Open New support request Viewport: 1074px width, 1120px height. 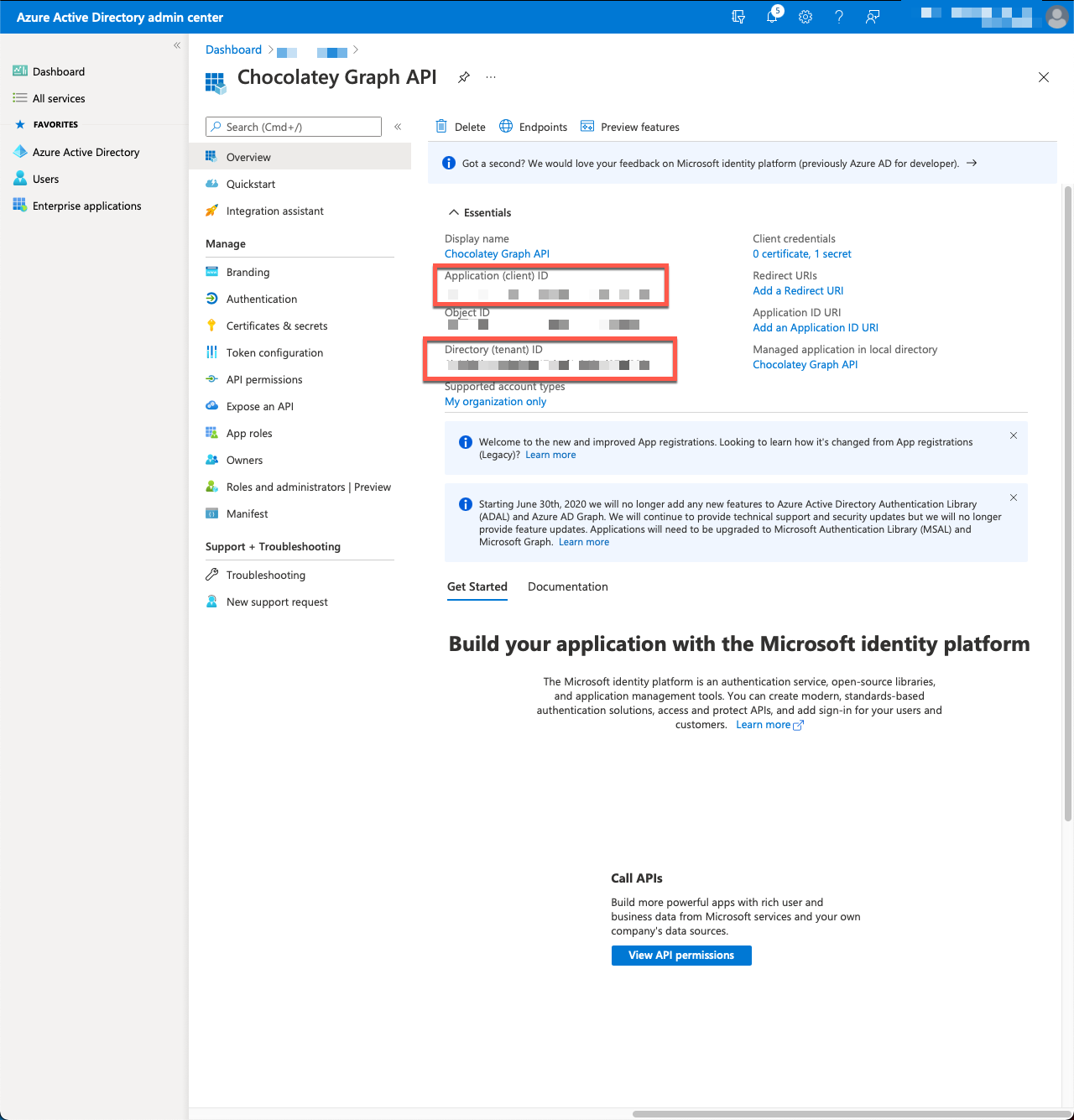coord(300,602)
